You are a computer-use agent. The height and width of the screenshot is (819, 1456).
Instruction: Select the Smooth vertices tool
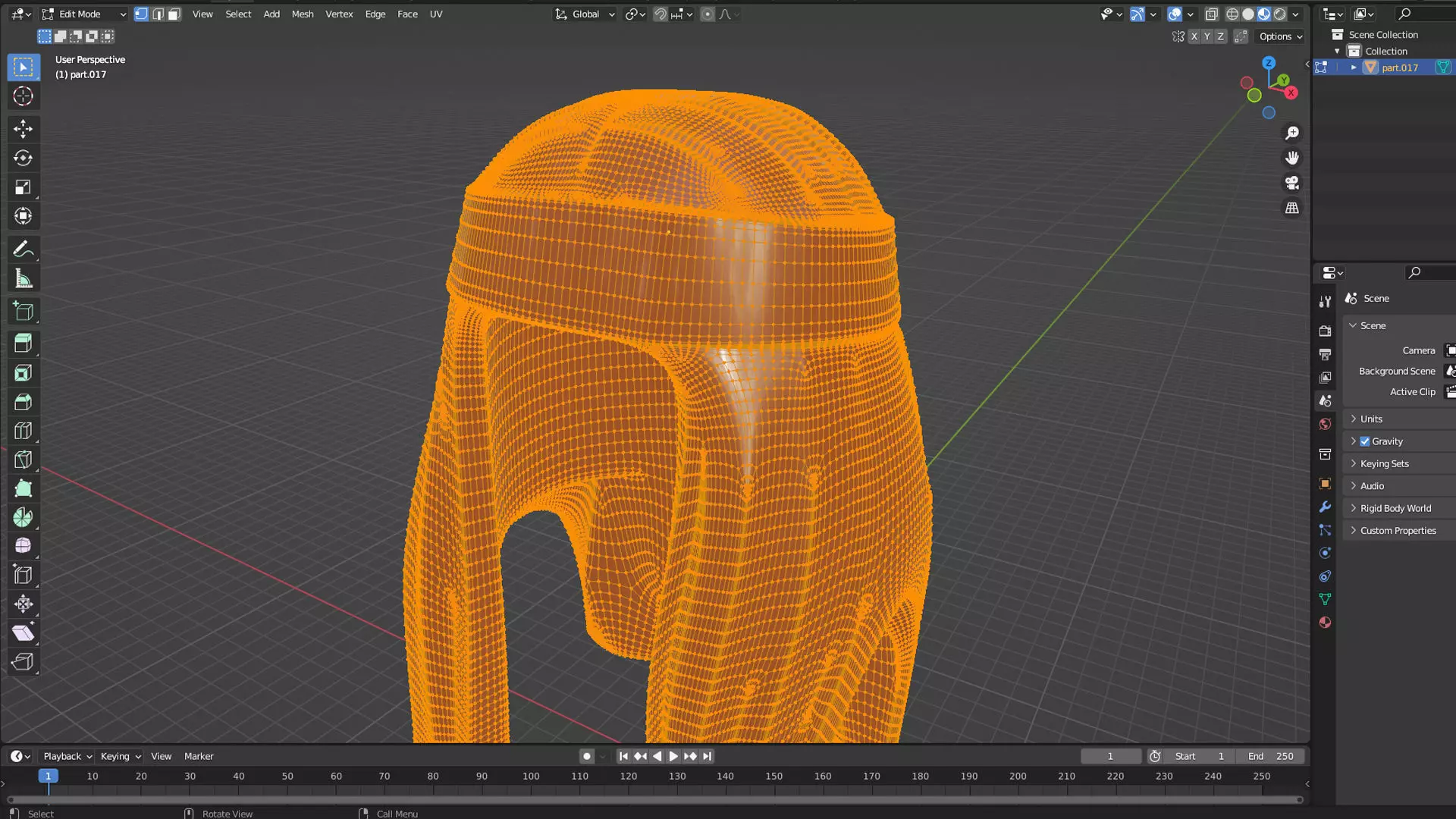[x=23, y=546]
